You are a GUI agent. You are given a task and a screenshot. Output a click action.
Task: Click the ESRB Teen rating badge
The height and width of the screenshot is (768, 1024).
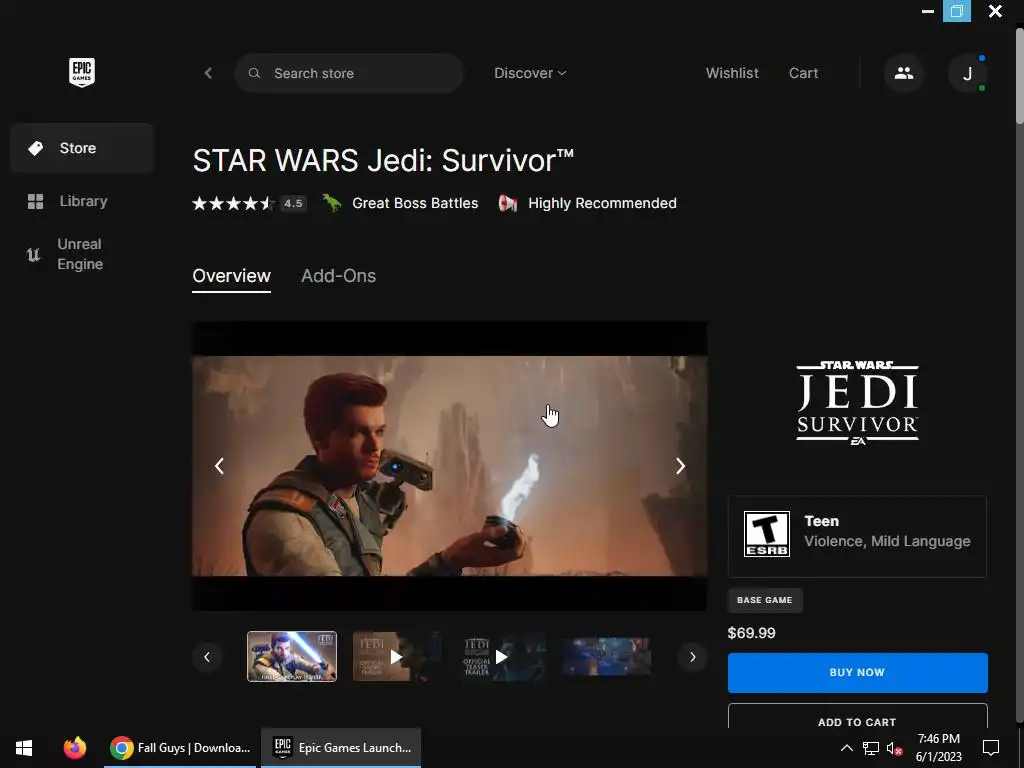click(767, 534)
